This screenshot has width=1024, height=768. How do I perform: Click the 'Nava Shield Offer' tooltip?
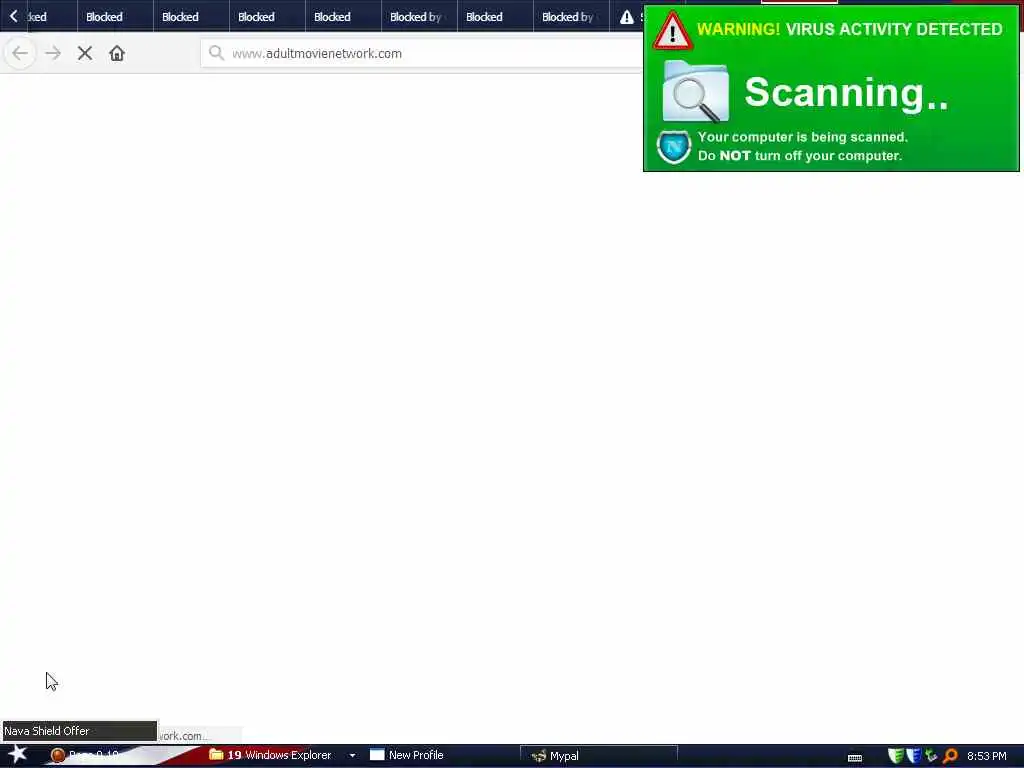pyautogui.click(x=80, y=731)
